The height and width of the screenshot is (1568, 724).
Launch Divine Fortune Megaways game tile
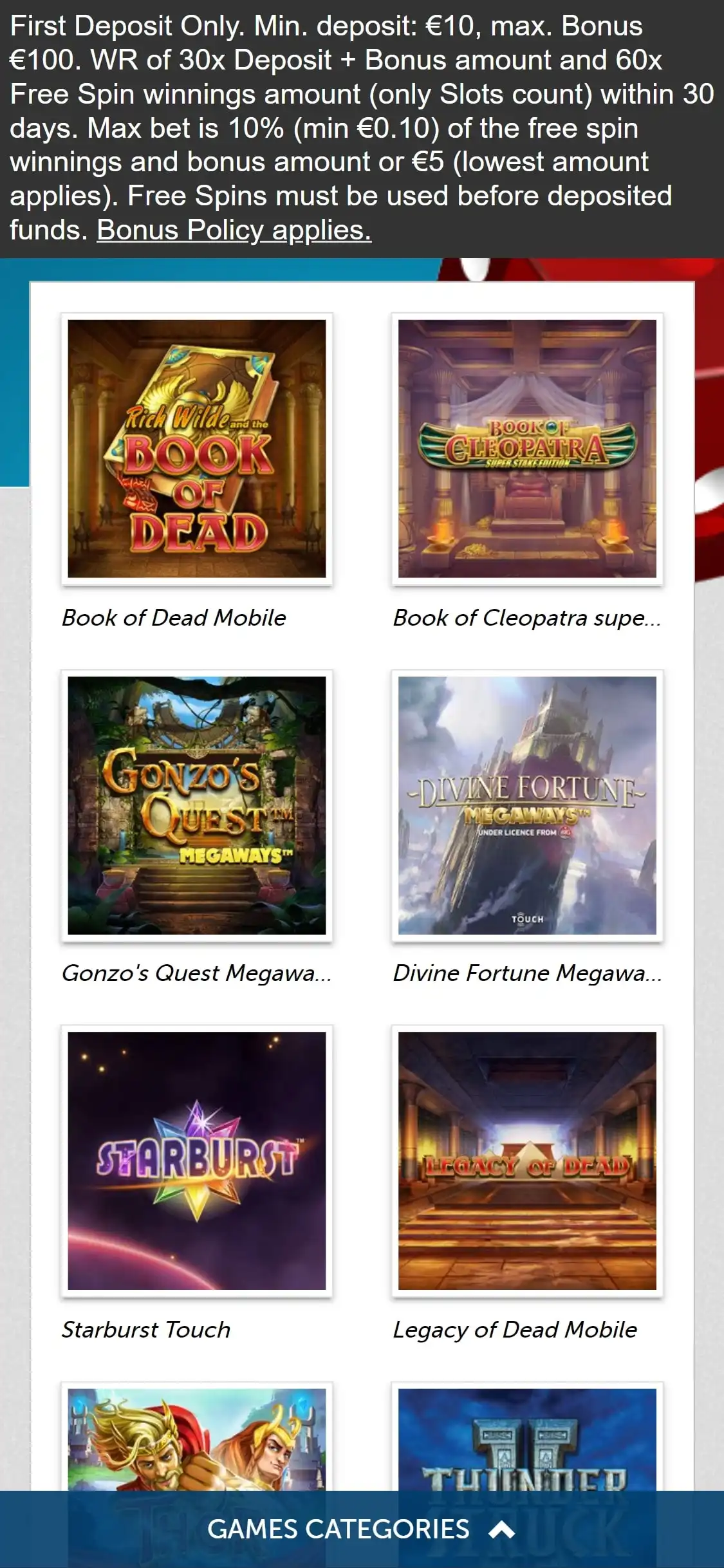527,805
